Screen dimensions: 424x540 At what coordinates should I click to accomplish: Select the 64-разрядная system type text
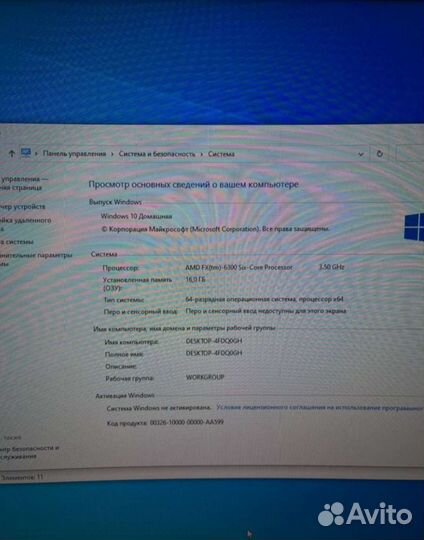(265, 299)
